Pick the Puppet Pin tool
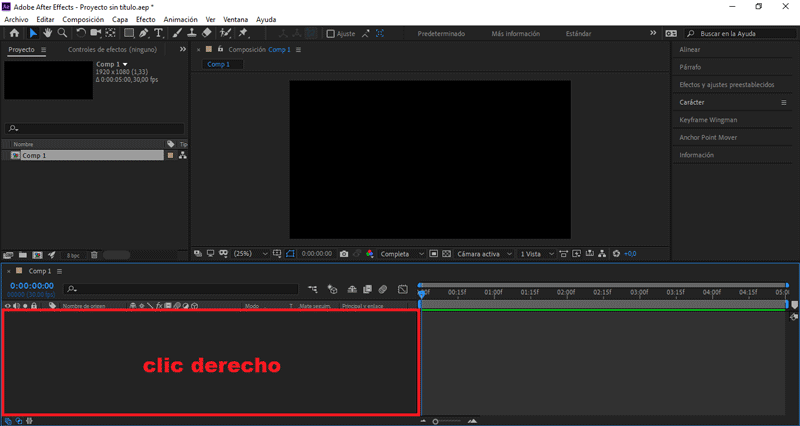 pos(243,33)
